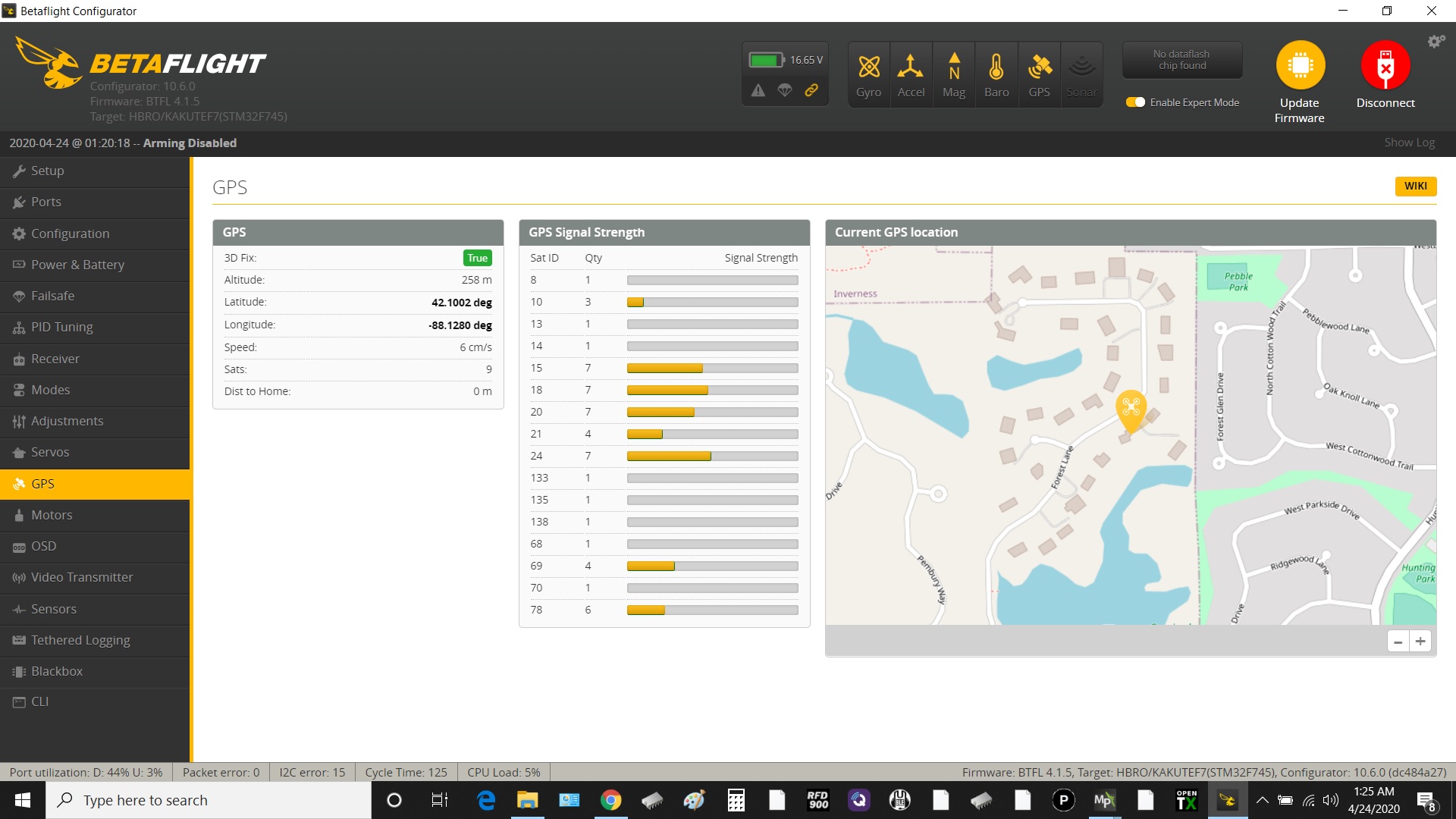Open Chrome from the taskbar
This screenshot has width=1456, height=819.
click(610, 800)
